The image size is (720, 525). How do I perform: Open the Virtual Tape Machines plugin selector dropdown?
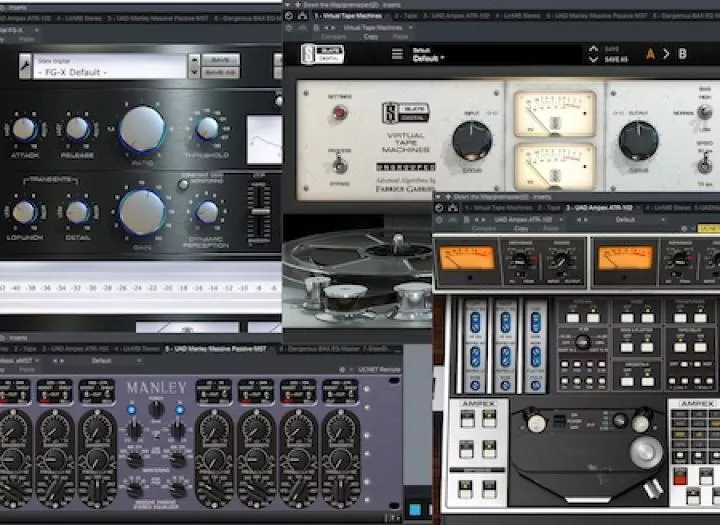point(377,28)
